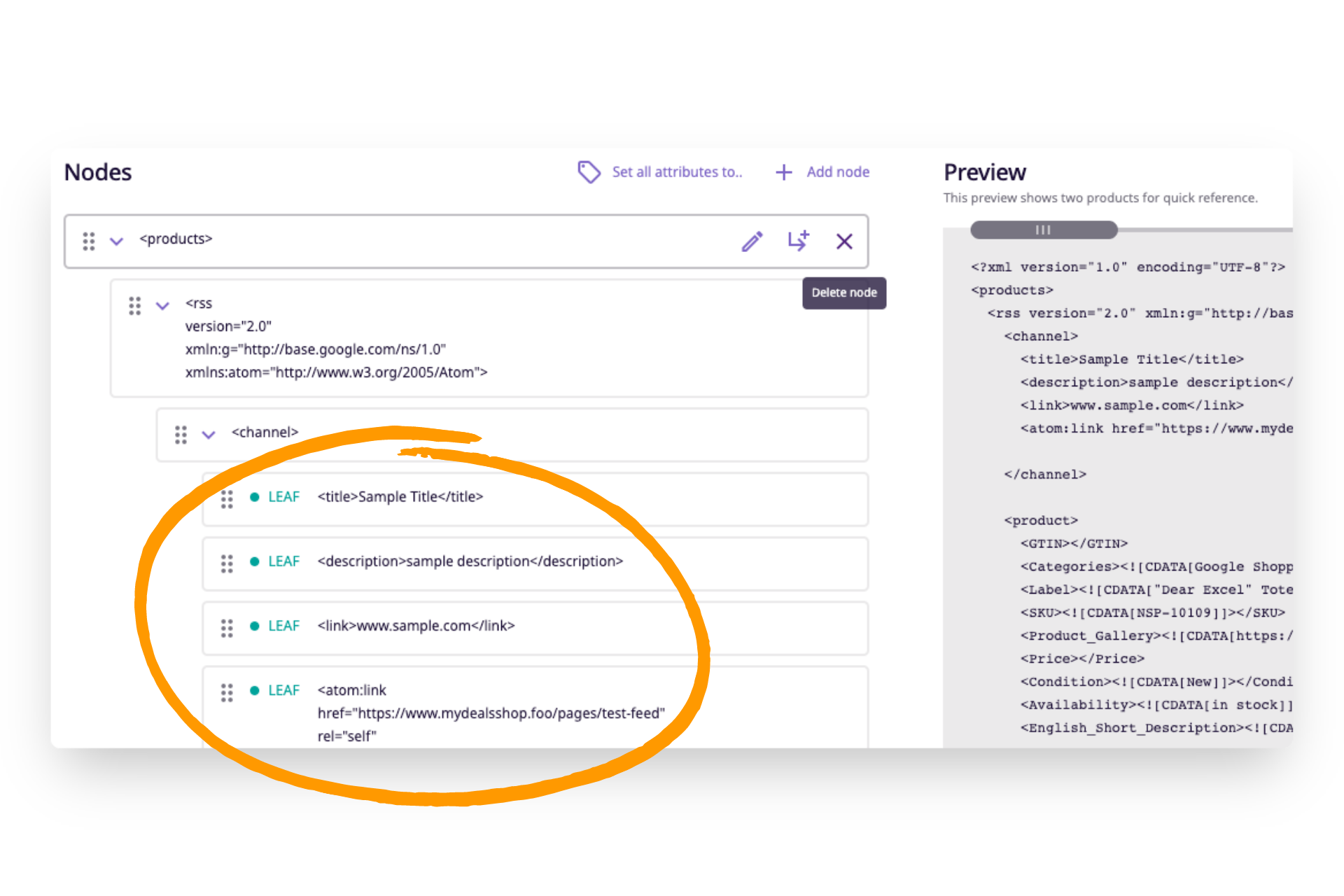Viewport: 1344px width, 896px height.
Task: Click the plus icon beside Add node
Action: click(783, 172)
